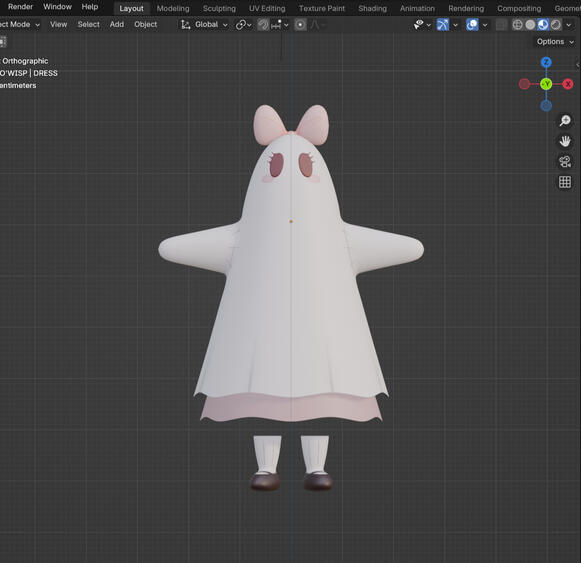This screenshot has width=581, height=563.
Task: Open the Add header menu
Action: [117, 24]
